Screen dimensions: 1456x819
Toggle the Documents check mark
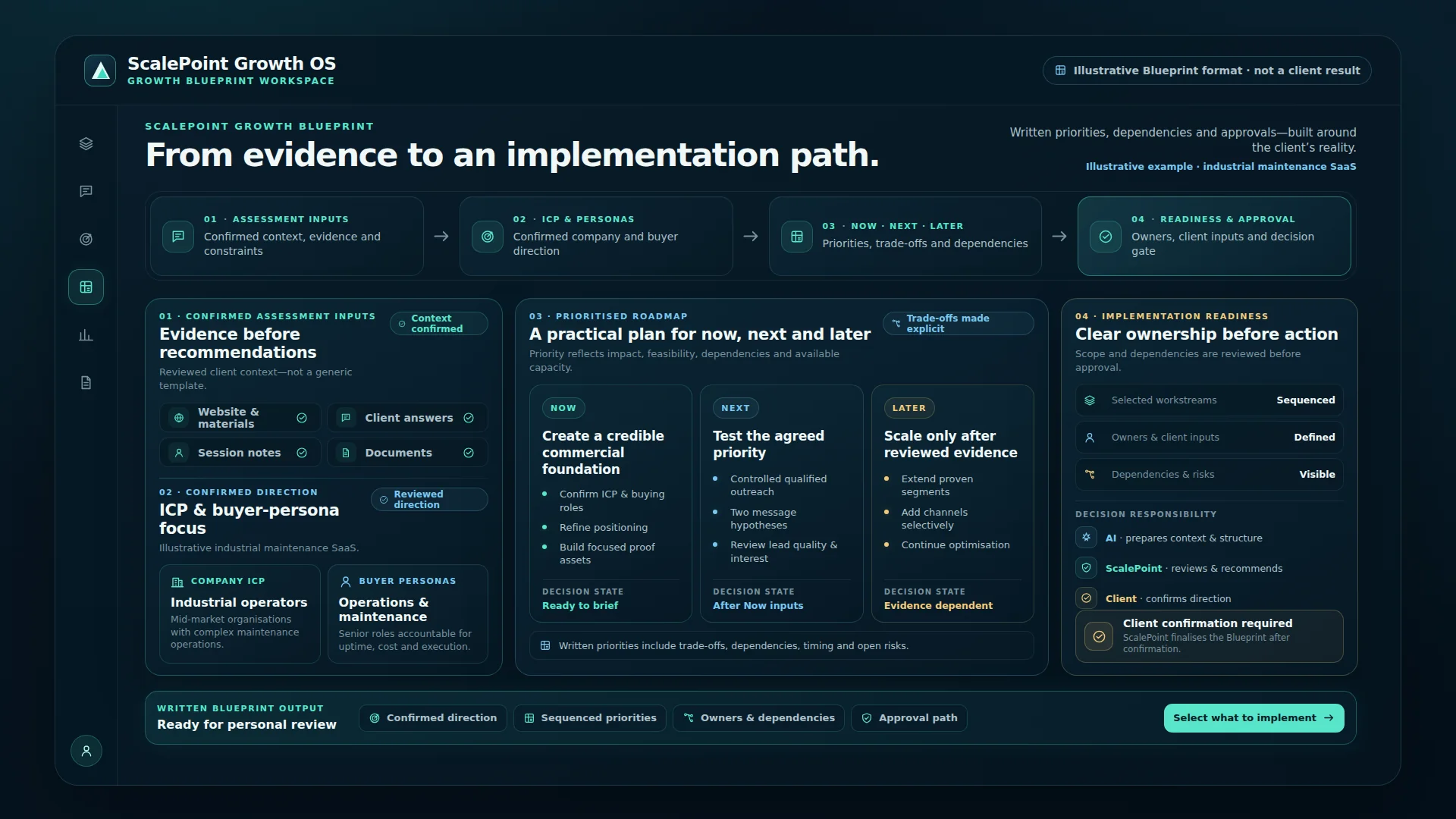(469, 453)
